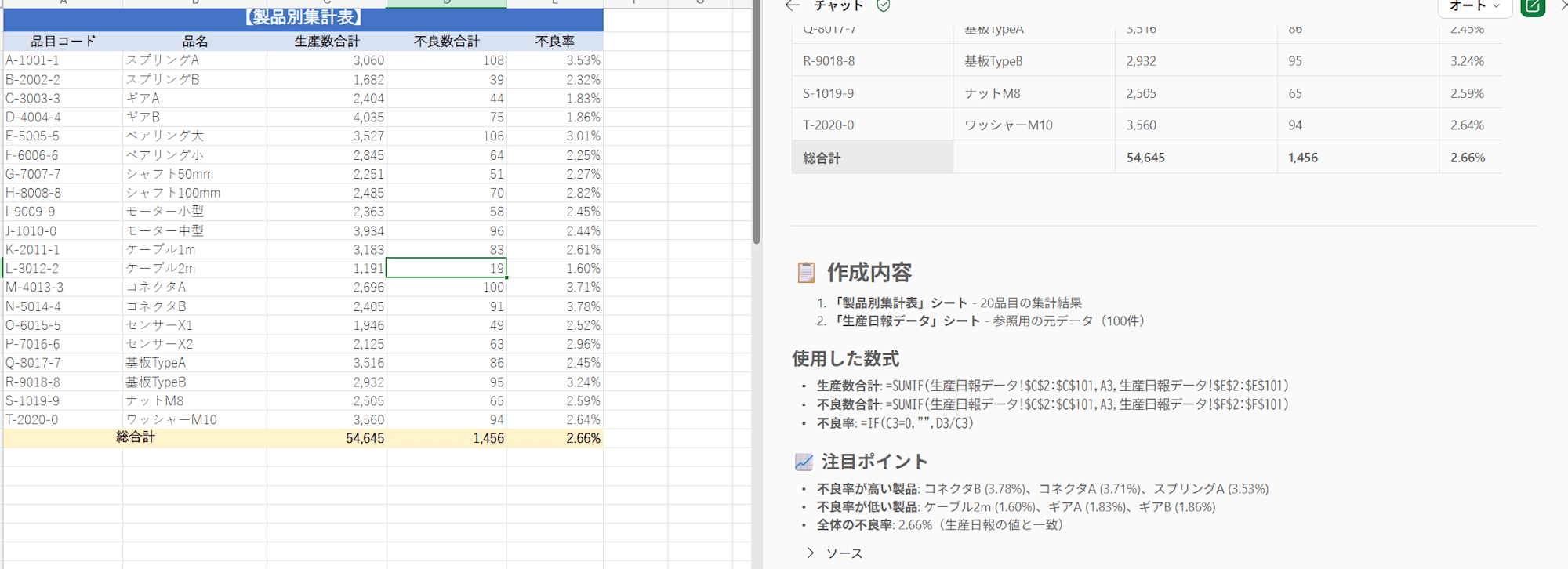Select the シャフト100mm cell
Screen dimensions: 1568x569
194,193
